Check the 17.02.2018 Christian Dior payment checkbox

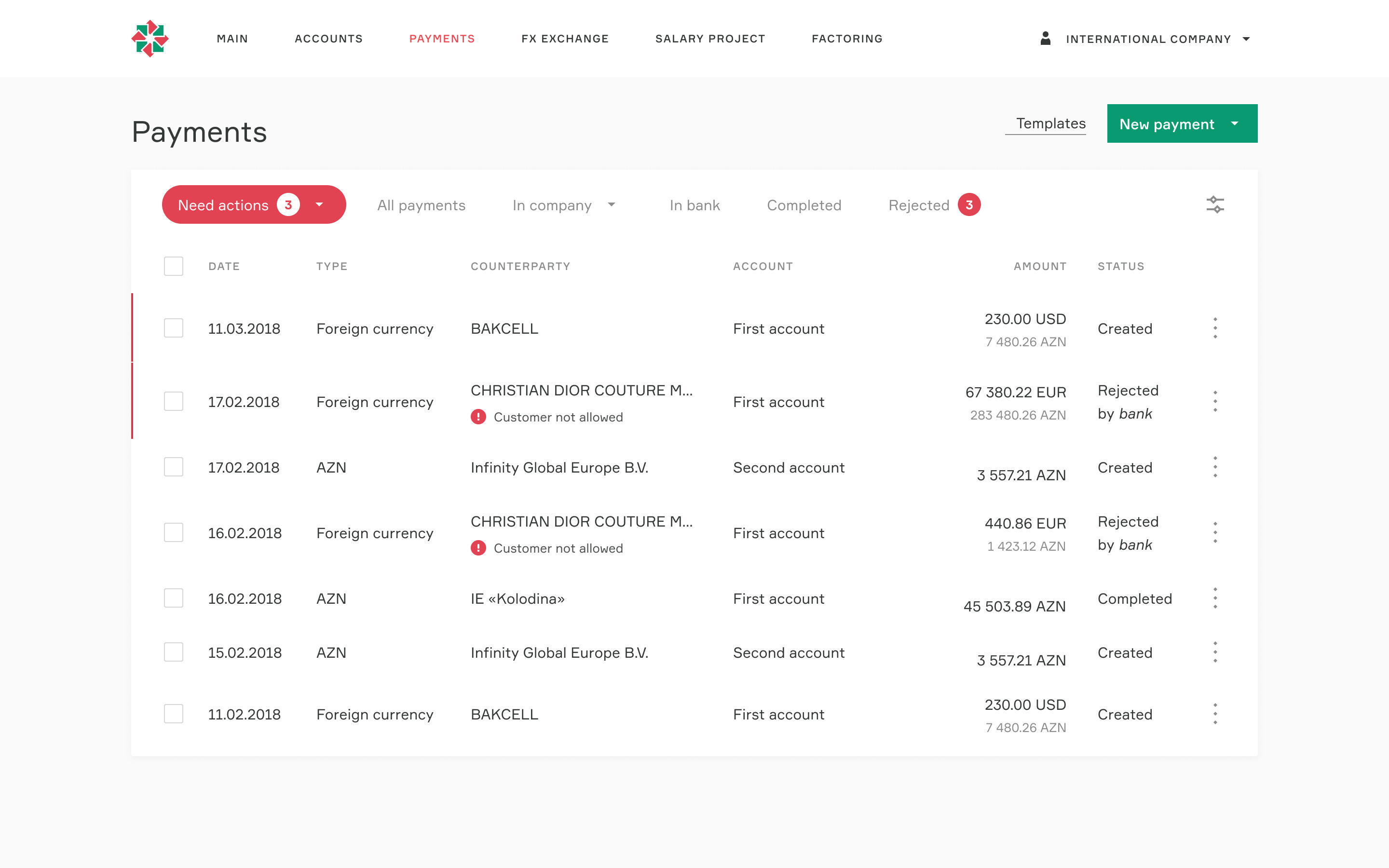173,401
